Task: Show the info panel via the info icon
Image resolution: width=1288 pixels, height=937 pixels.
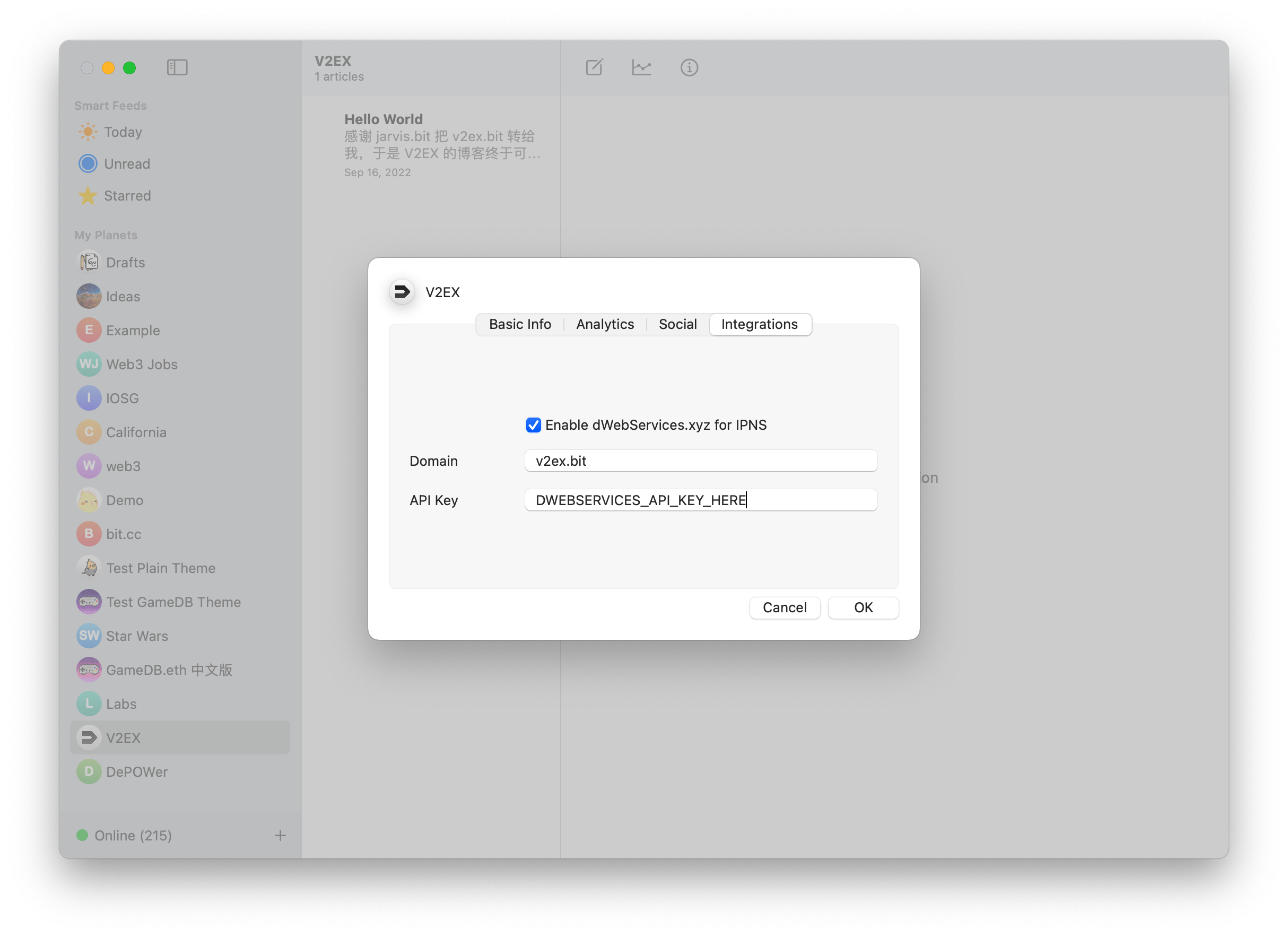Action: pos(689,67)
